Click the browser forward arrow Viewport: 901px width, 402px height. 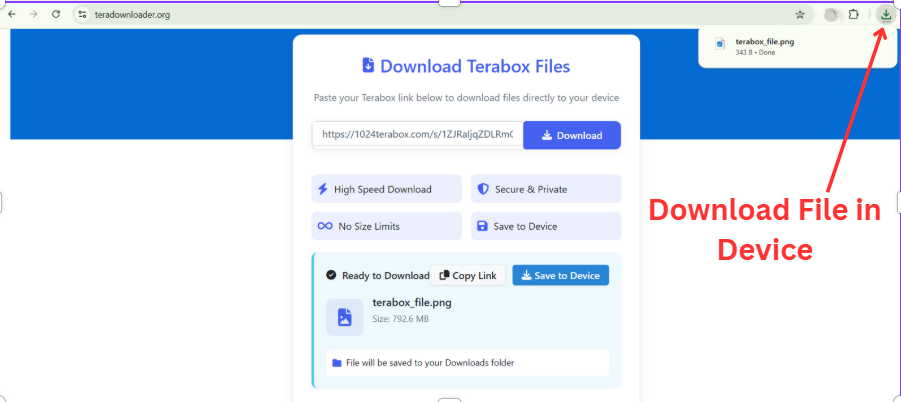tap(34, 15)
